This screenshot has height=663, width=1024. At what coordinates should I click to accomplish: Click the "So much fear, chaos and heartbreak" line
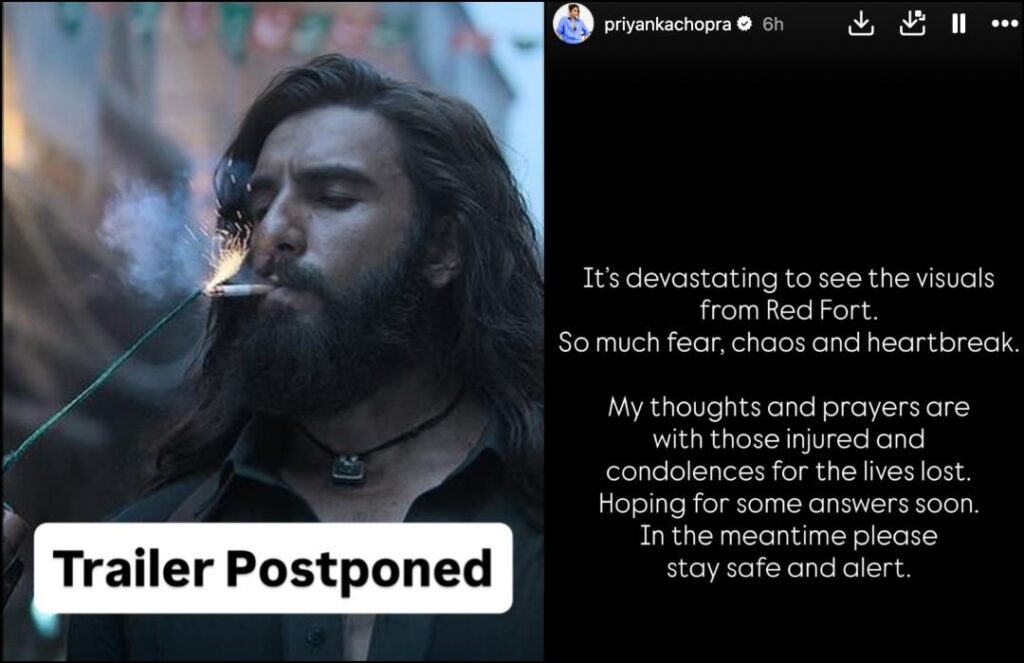point(788,343)
